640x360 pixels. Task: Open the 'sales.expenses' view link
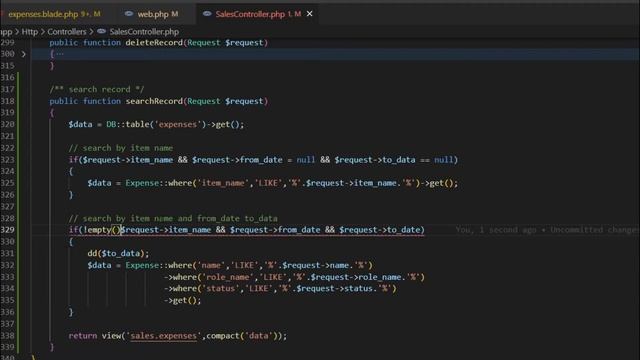click(x=163, y=336)
